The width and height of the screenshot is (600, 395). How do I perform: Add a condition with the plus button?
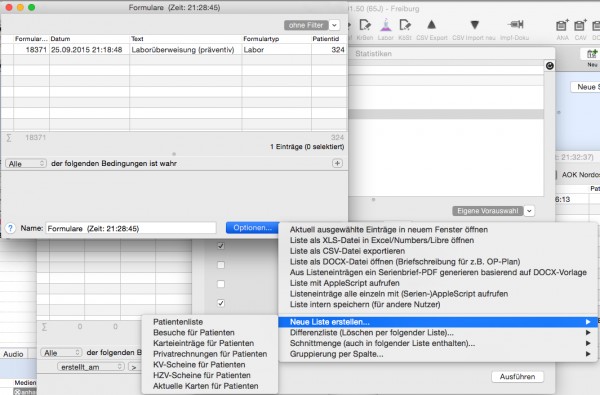tap(337, 163)
